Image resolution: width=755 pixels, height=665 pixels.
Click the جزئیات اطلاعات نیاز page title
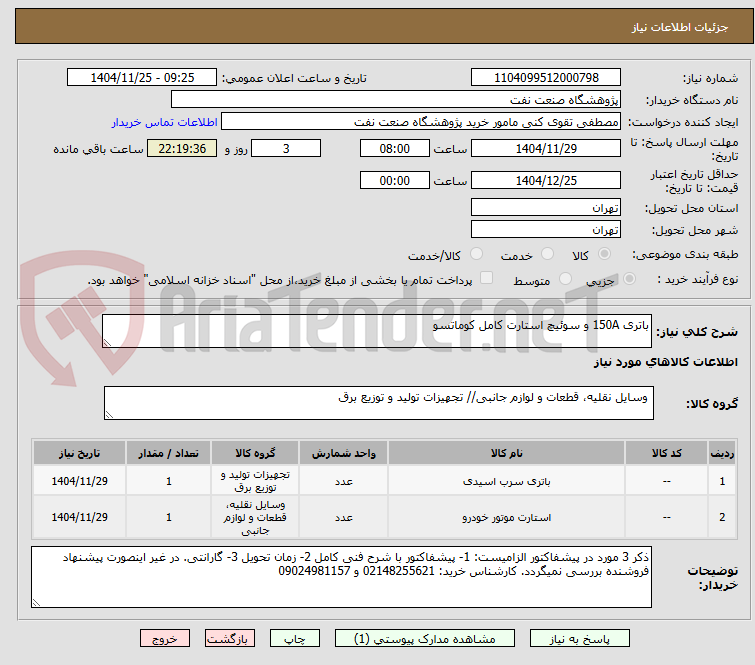tap(680, 27)
